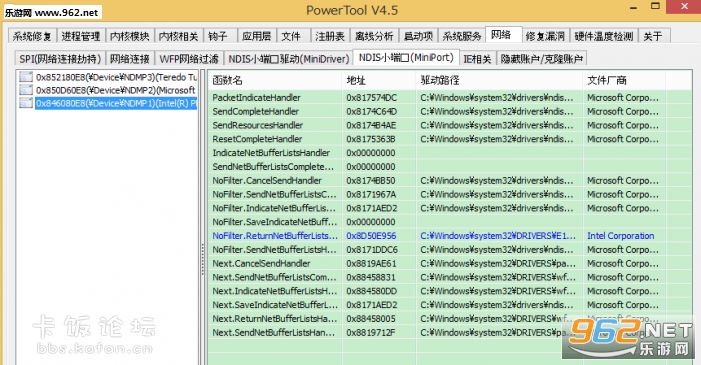
Task: Open the 内核模块 tab
Action: pos(130,36)
